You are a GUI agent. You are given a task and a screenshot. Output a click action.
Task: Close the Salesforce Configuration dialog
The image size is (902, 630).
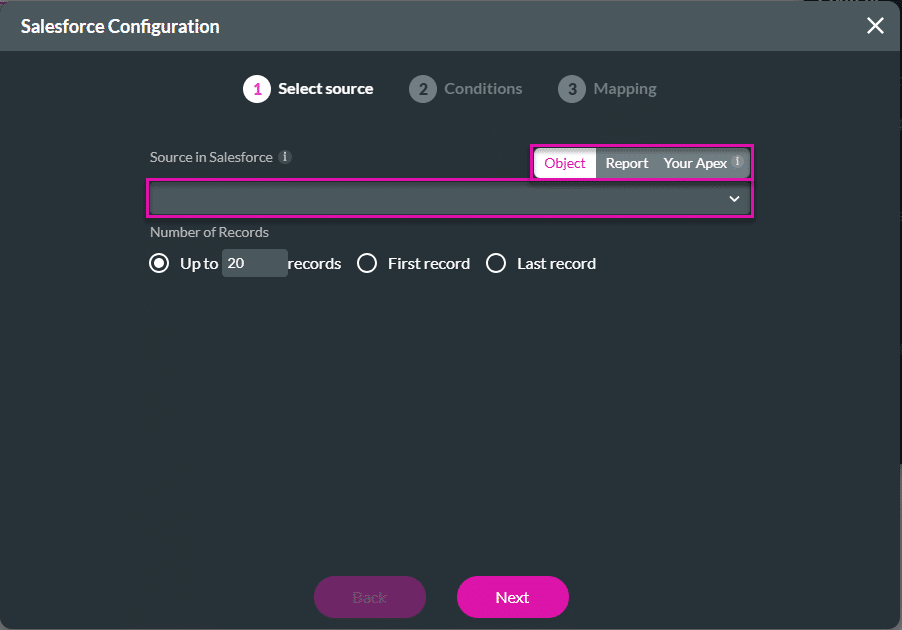pyautogui.click(x=875, y=26)
